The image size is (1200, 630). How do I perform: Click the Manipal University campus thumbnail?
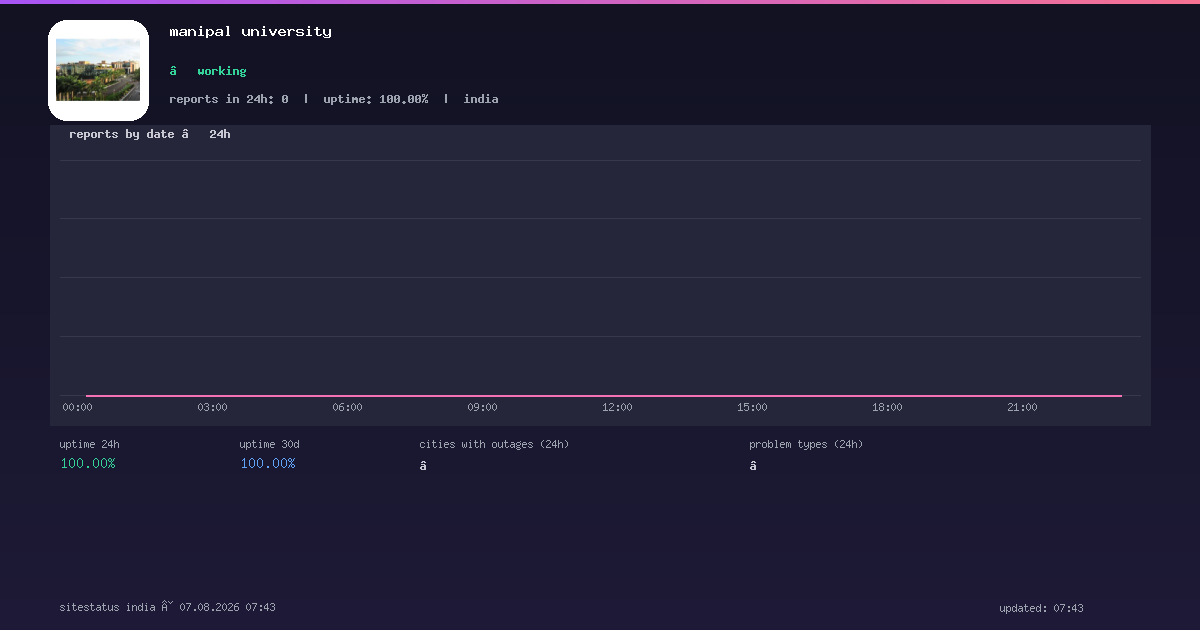click(98, 70)
